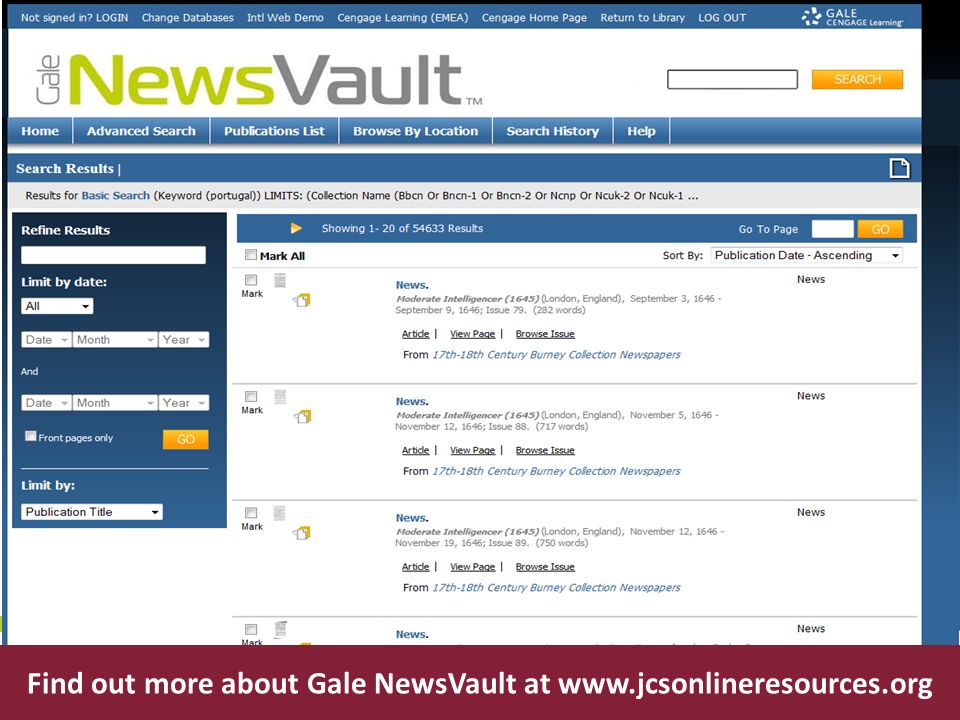Open the print page icon in Search Results bar
Image resolution: width=960 pixels, height=720 pixels.
[899, 168]
